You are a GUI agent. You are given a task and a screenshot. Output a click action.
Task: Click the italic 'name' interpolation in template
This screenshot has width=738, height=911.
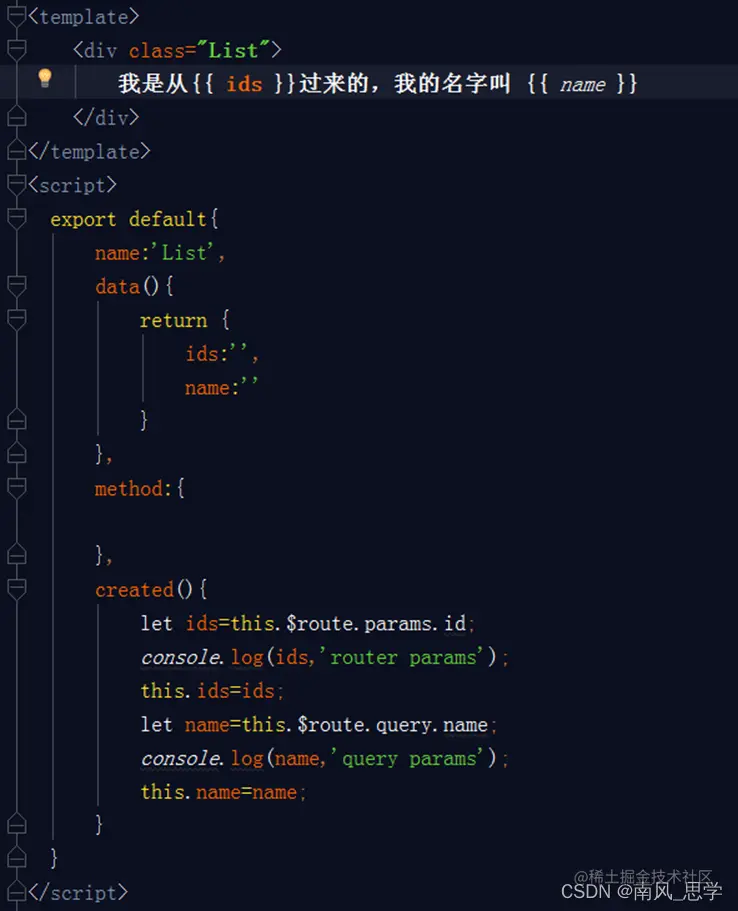coord(583,85)
